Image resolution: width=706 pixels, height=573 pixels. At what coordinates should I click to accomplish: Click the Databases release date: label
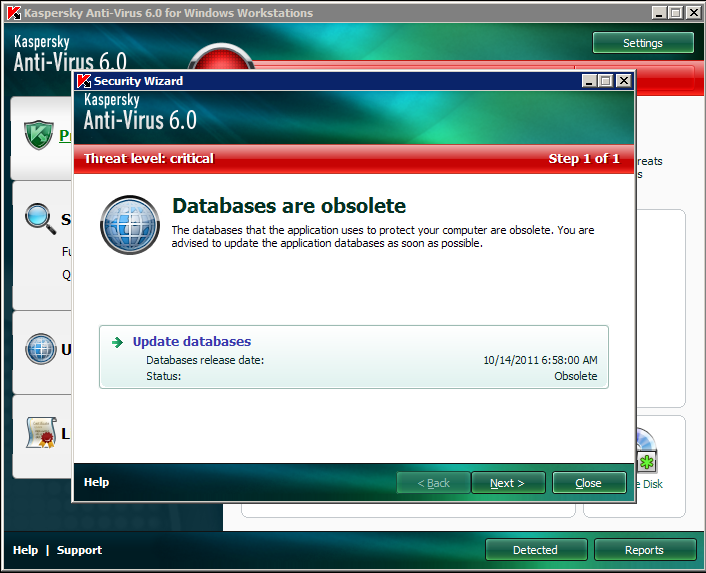click(x=205, y=360)
